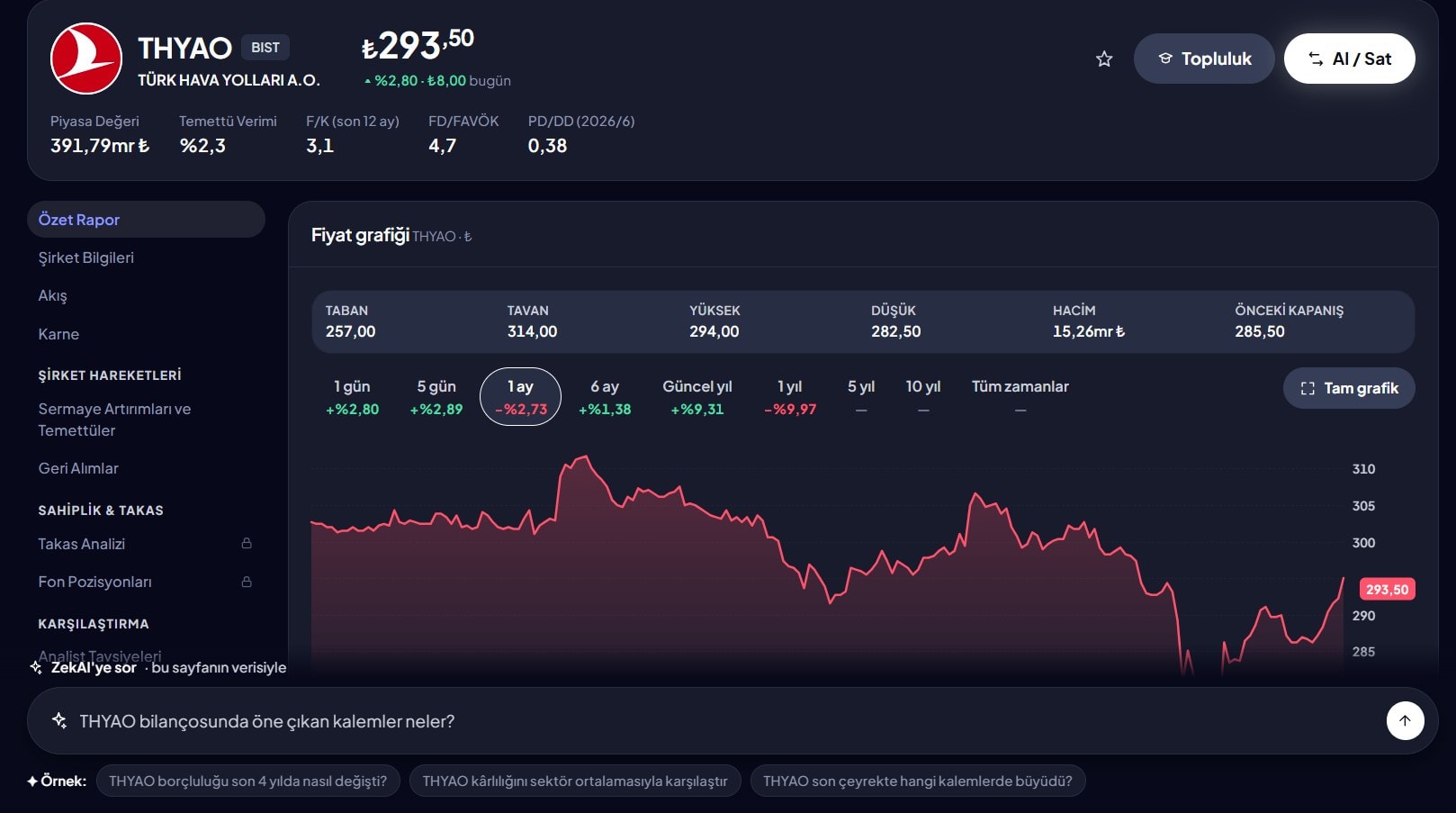The width and height of the screenshot is (1456, 813).
Task: Click the sparkle icon next to ZekAI'ye sor
Action: pos(36,667)
